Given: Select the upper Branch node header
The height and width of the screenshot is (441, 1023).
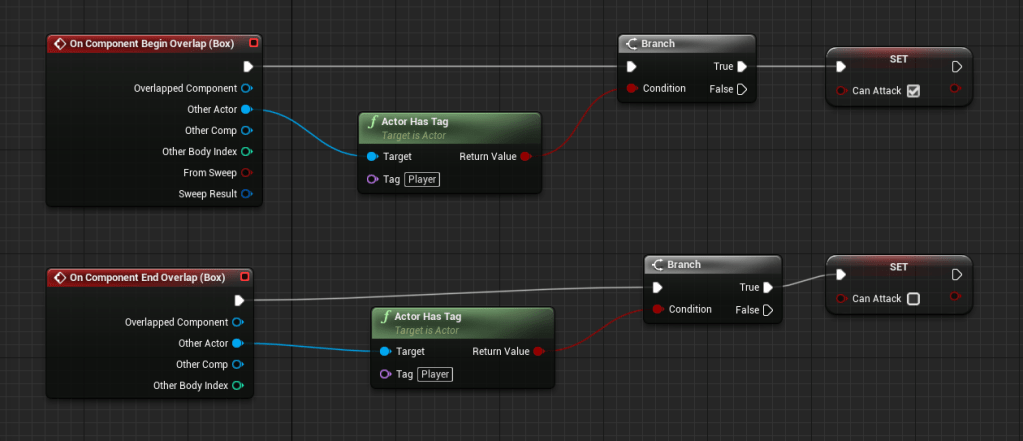Looking at the screenshot, I should coord(685,44).
